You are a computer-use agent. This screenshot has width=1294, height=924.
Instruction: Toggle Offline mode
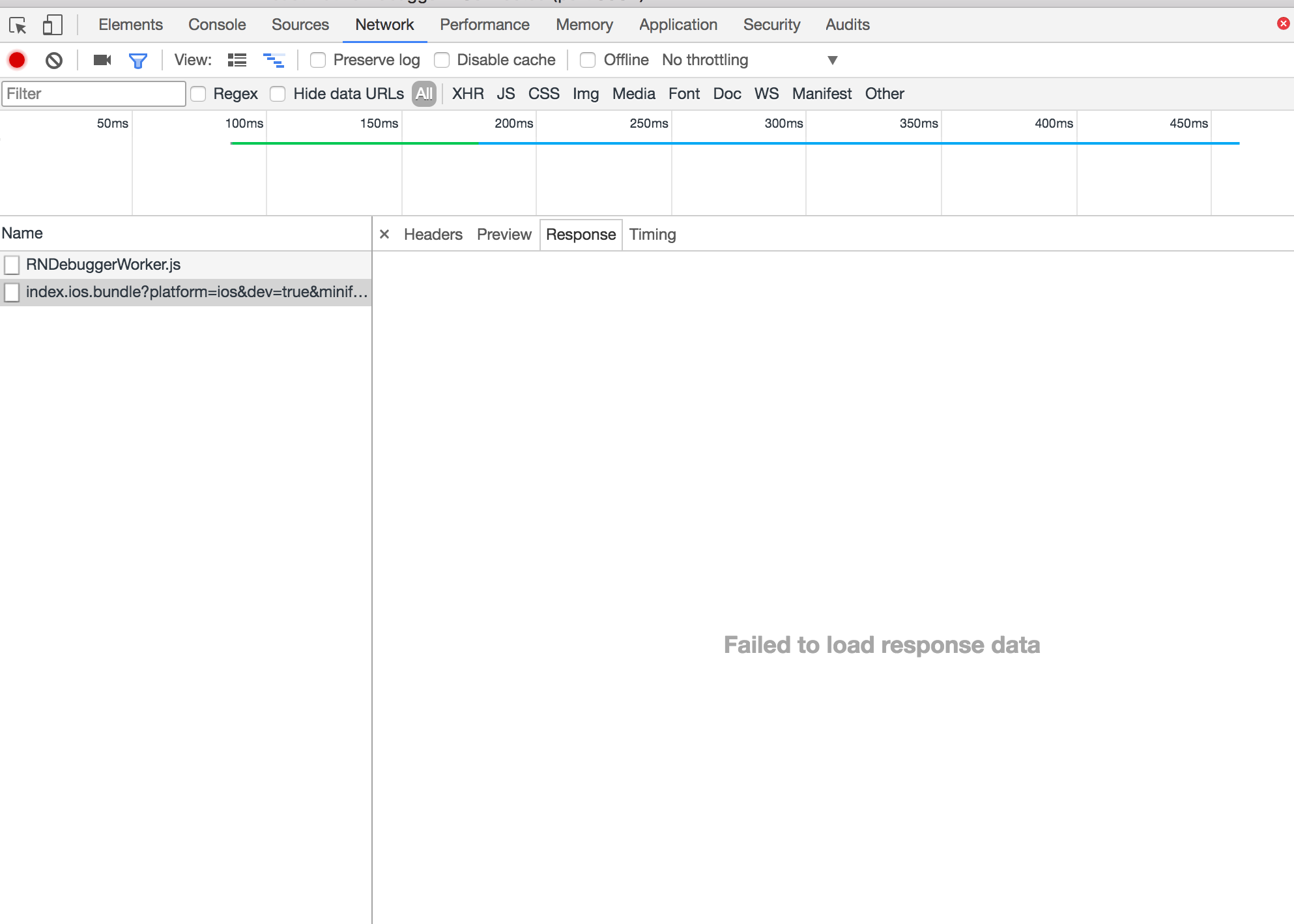click(x=588, y=59)
